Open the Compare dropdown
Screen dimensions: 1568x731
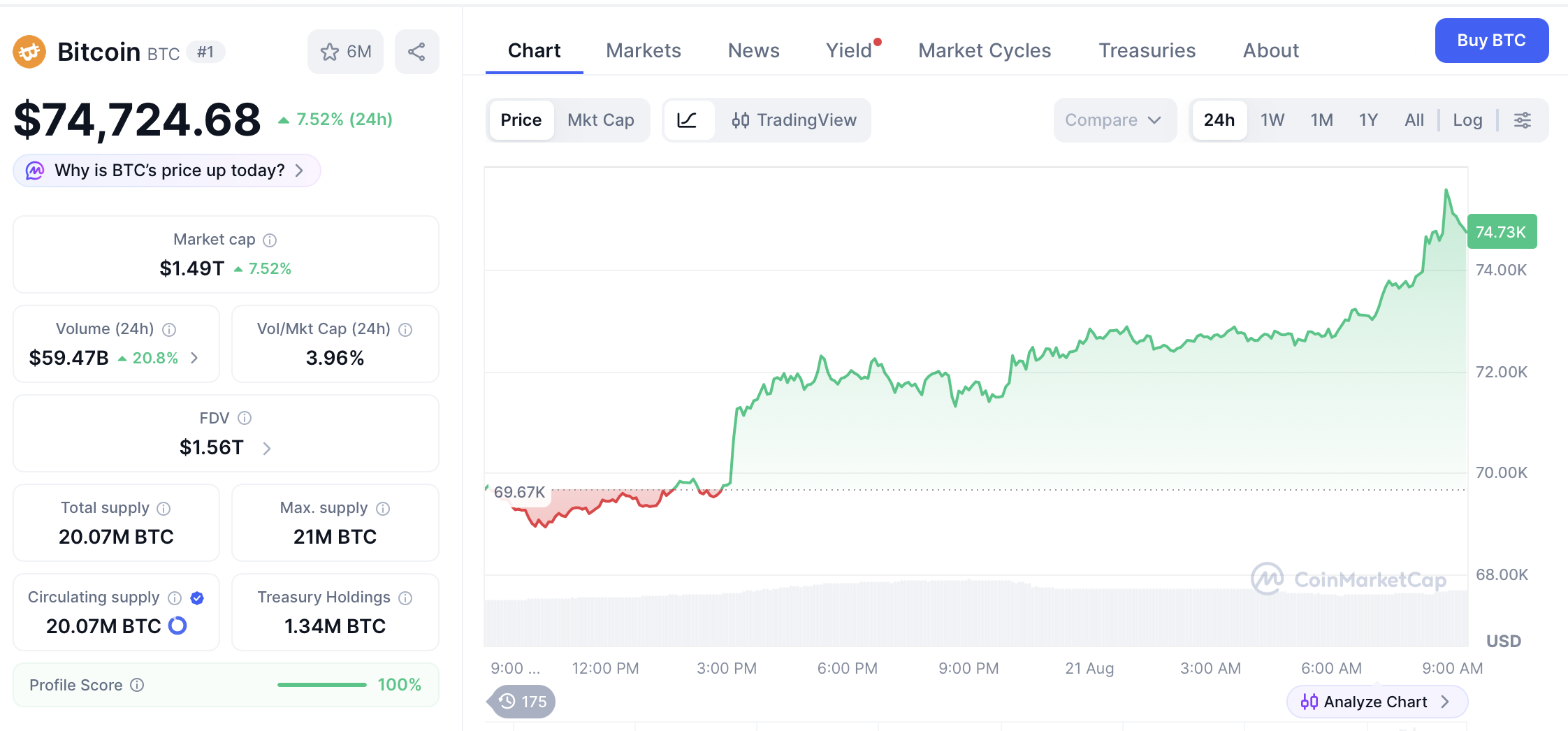pos(1115,120)
